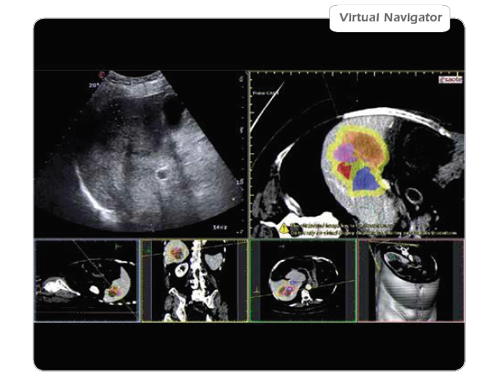Click the red probe orientation marker

point(102,74)
